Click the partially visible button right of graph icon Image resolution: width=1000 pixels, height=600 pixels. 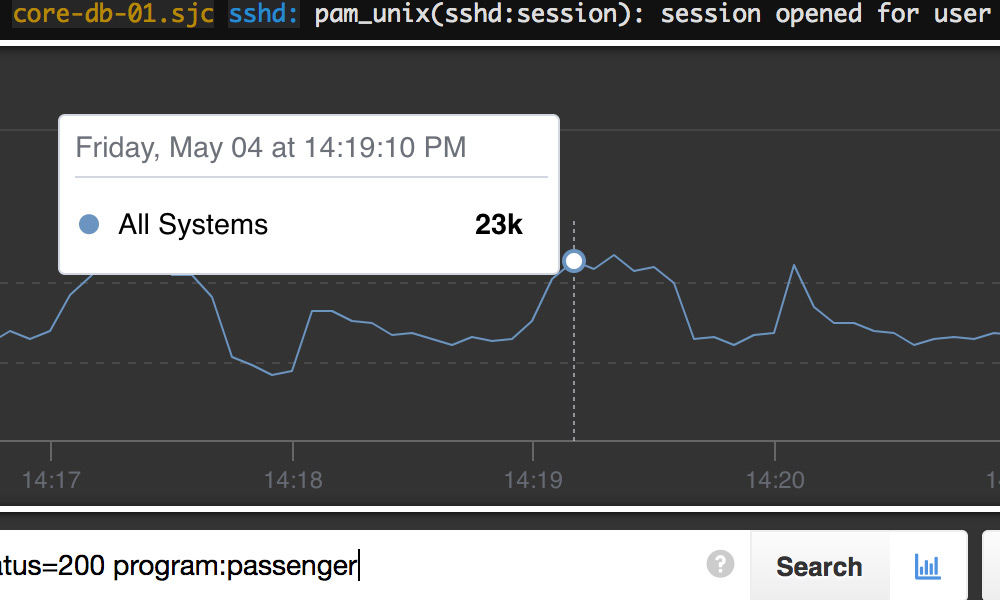(991, 565)
